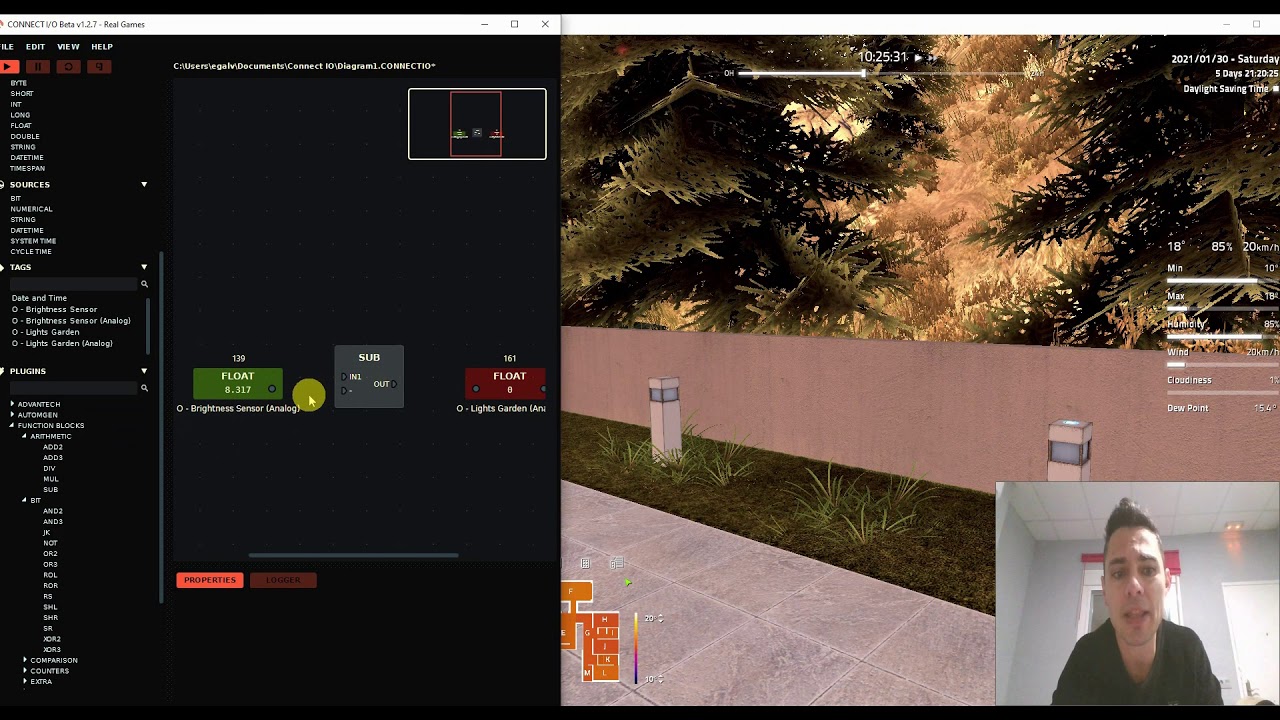
Task: Select the NUMERICAL source item
Action: 31,209
